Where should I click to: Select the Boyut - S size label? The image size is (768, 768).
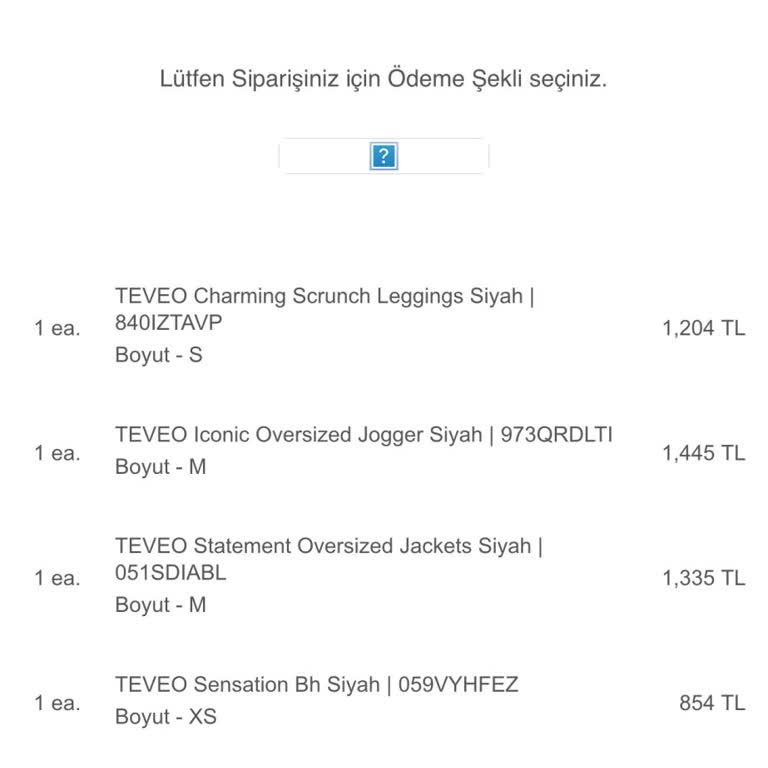coord(158,355)
